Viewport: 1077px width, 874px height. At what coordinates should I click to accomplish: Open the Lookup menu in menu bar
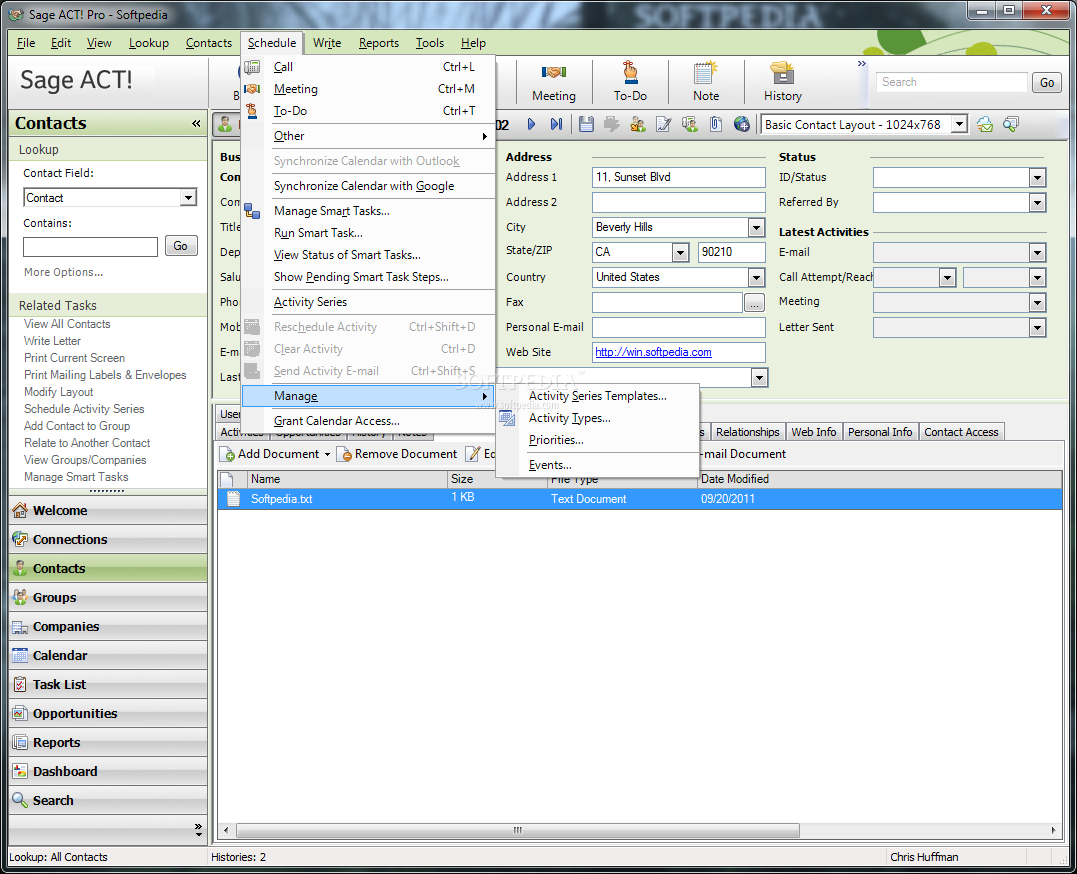tap(148, 43)
